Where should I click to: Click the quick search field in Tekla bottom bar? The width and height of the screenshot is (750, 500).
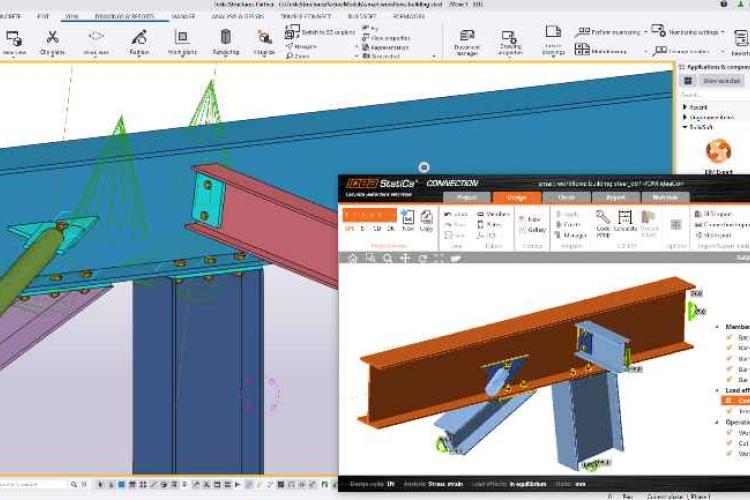pyautogui.click(x=33, y=485)
